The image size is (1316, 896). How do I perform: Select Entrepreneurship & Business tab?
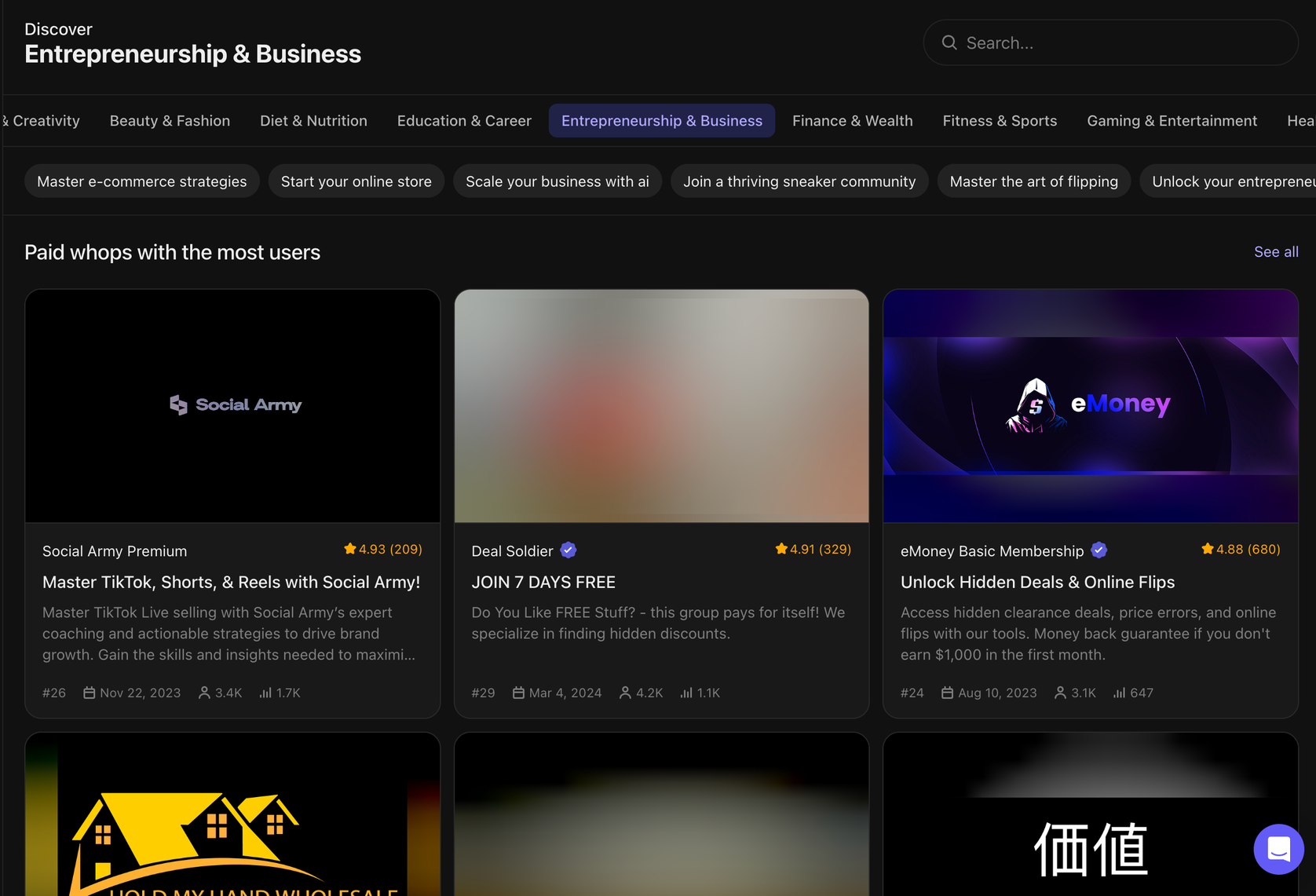click(662, 121)
